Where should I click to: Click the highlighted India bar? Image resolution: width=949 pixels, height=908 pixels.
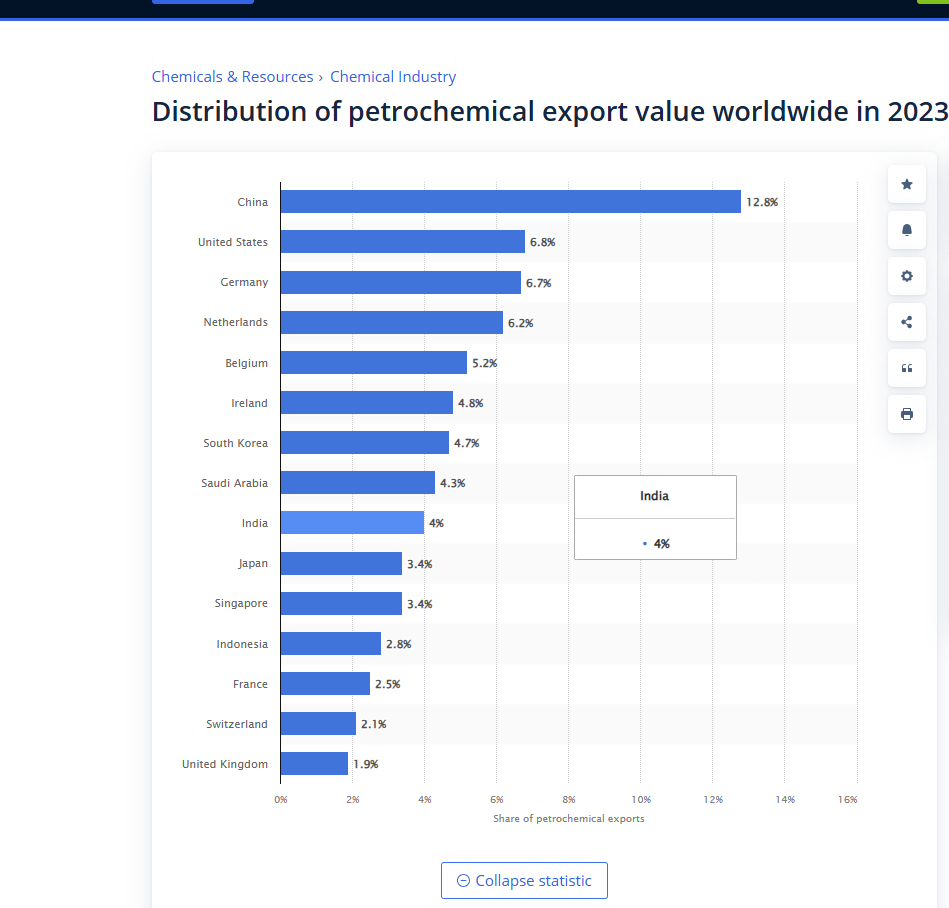click(x=352, y=522)
